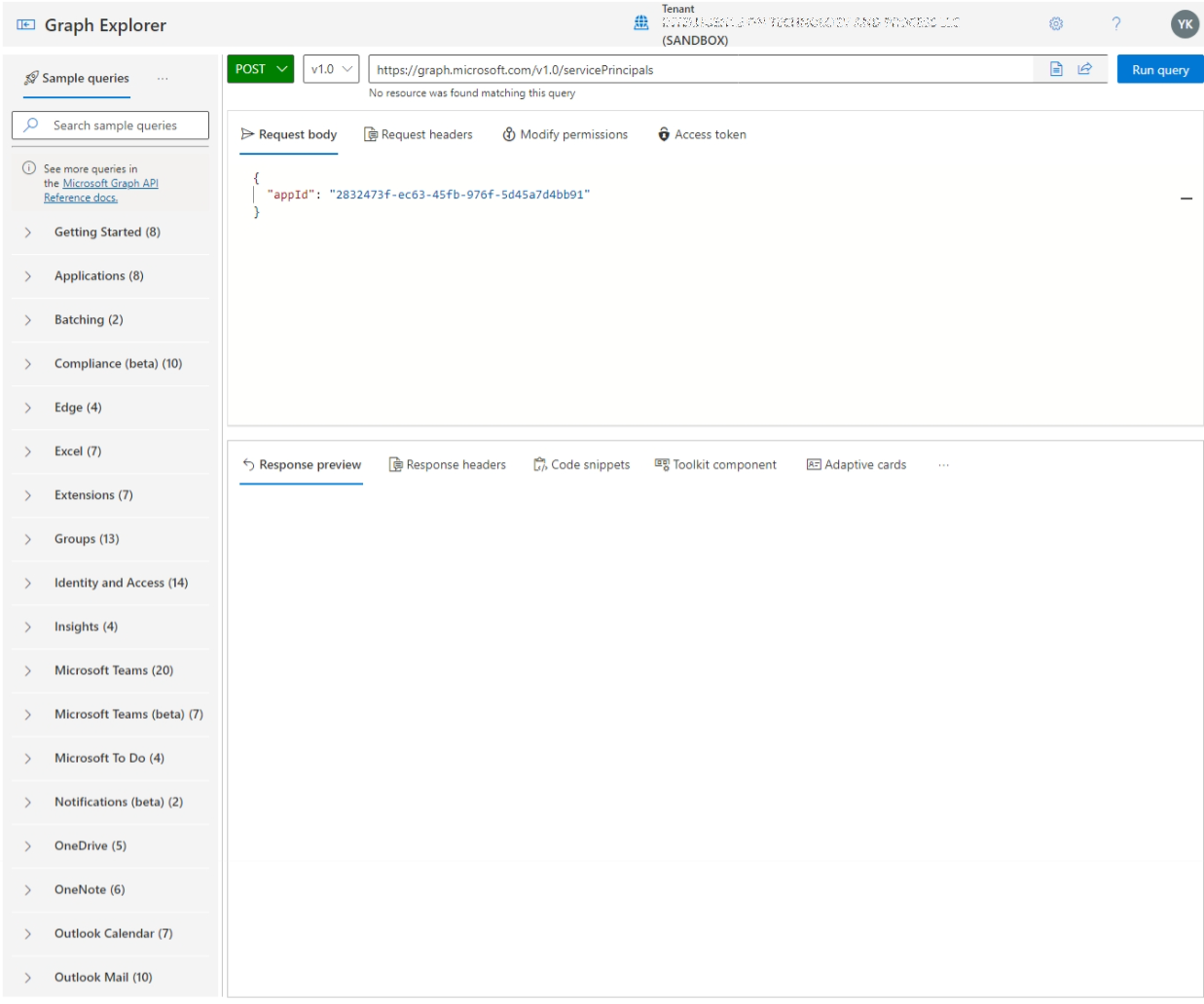Switch to the Request headers tab

[419, 135]
